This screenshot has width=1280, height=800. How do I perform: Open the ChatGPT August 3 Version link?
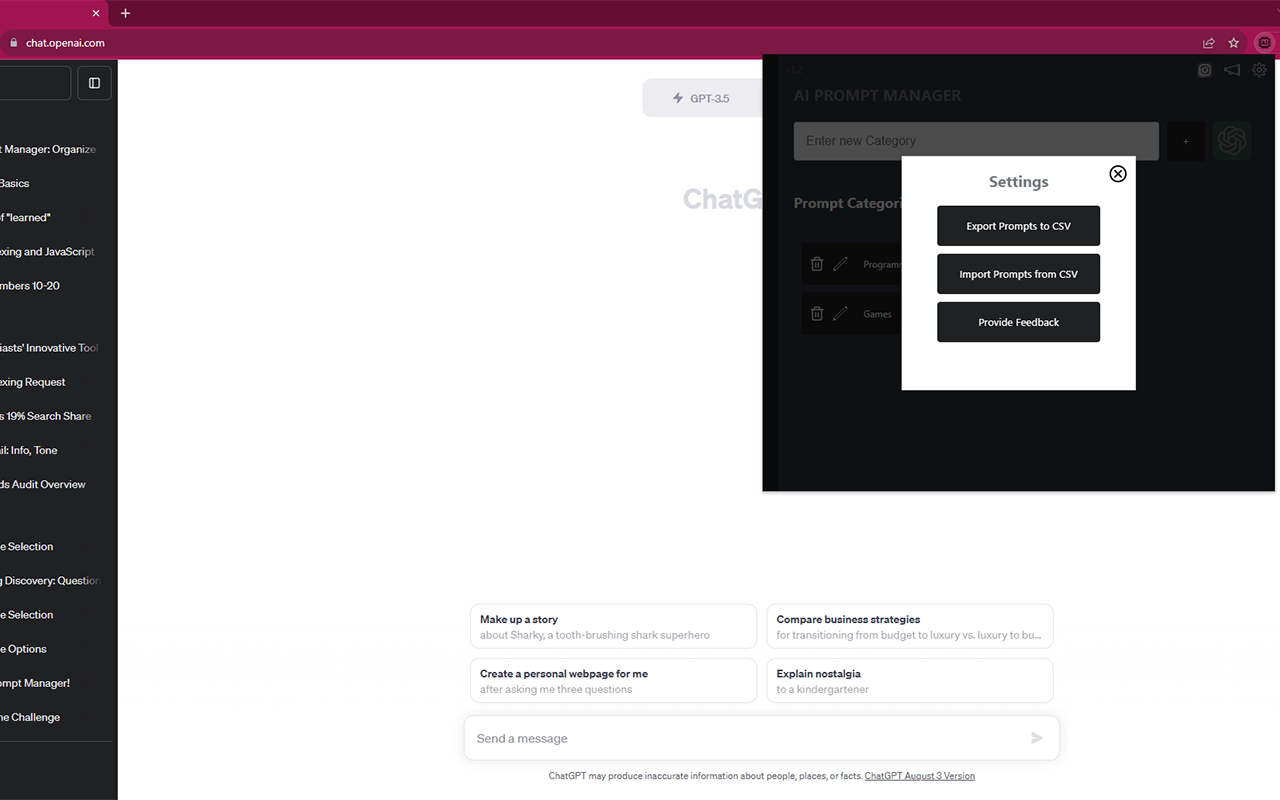point(919,776)
